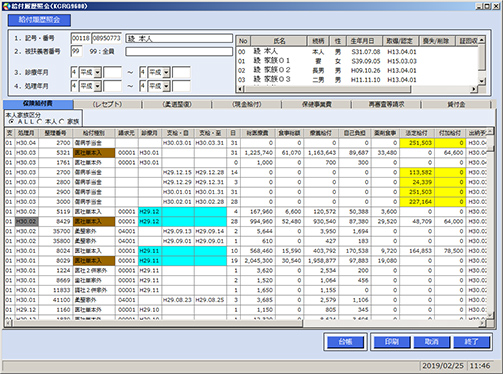Open the 診療年月 start era dropdown
503x374 pixels.
[98, 72]
